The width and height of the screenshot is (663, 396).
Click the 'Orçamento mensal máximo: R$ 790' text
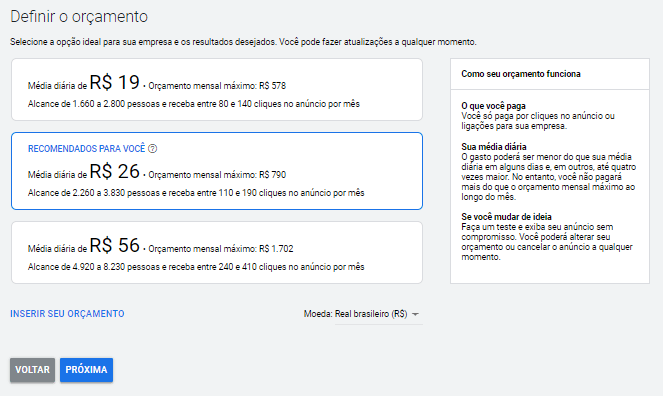(x=217, y=175)
